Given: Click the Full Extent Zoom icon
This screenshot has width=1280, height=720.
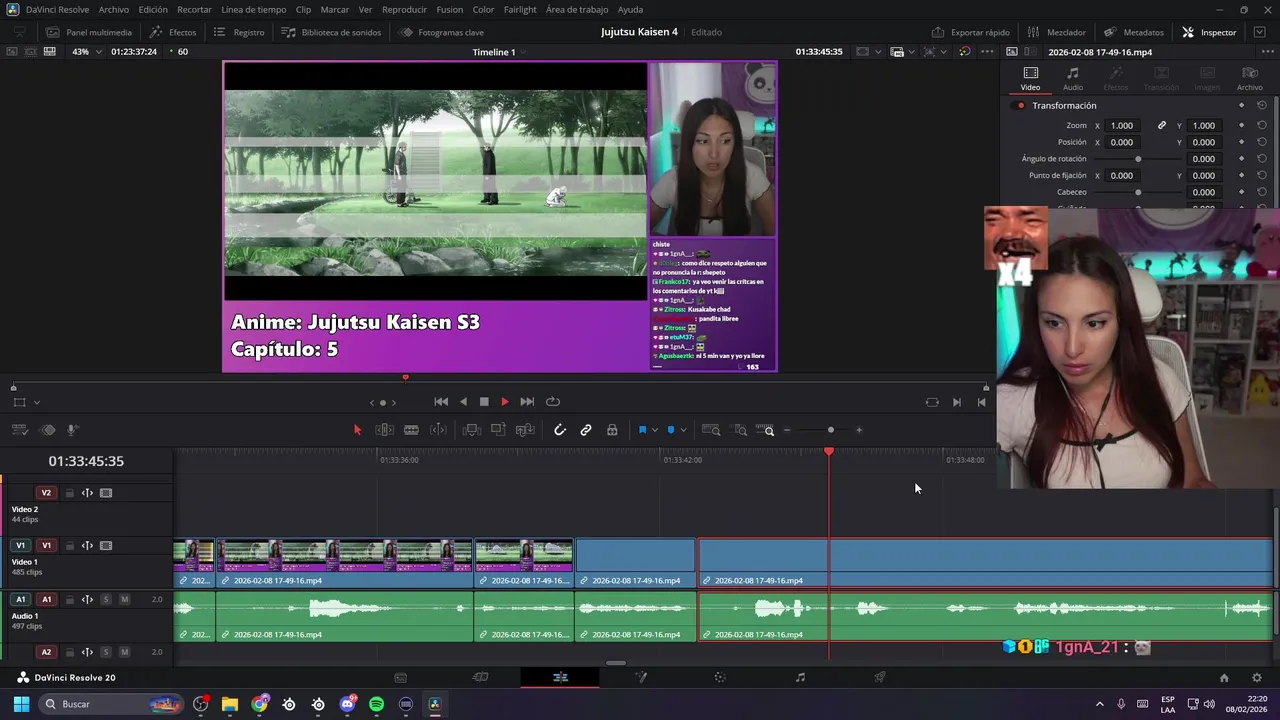Looking at the screenshot, I should pyautogui.click(x=711, y=430).
